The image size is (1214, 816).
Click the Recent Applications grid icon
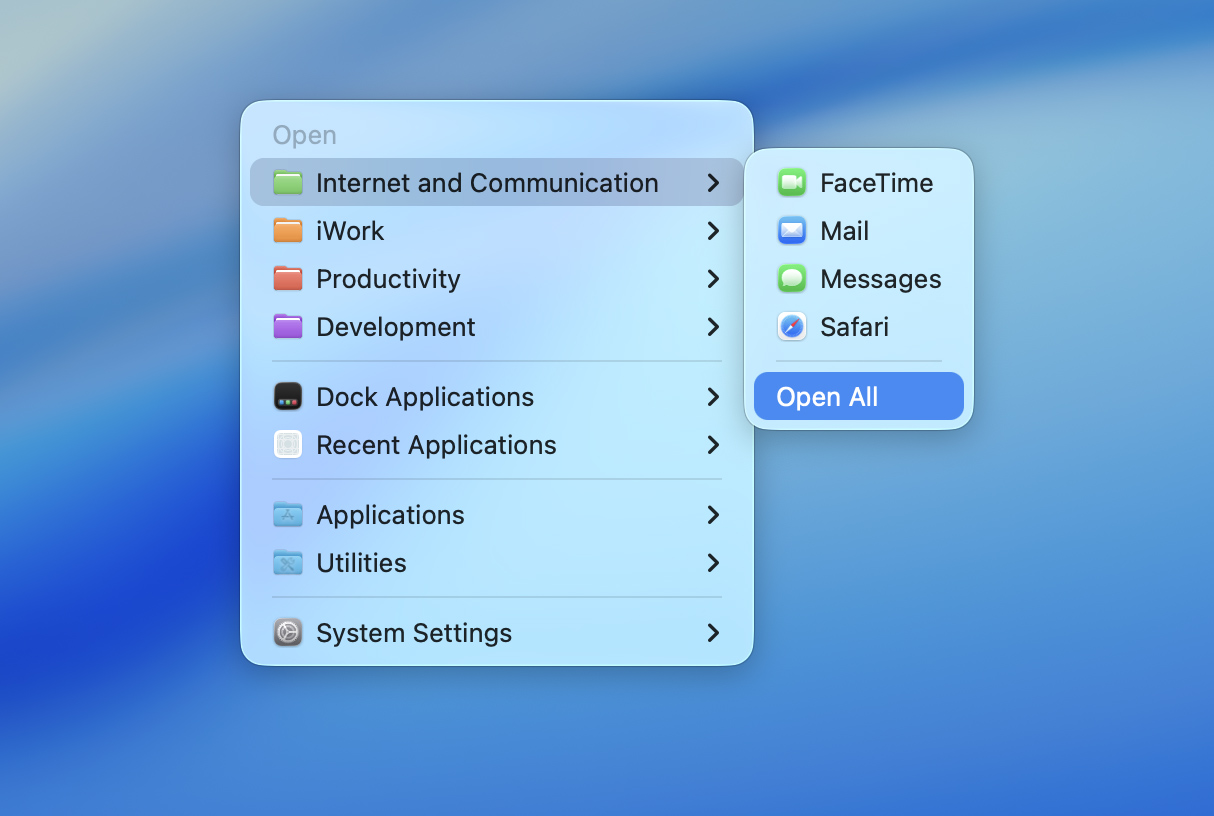[x=288, y=445]
